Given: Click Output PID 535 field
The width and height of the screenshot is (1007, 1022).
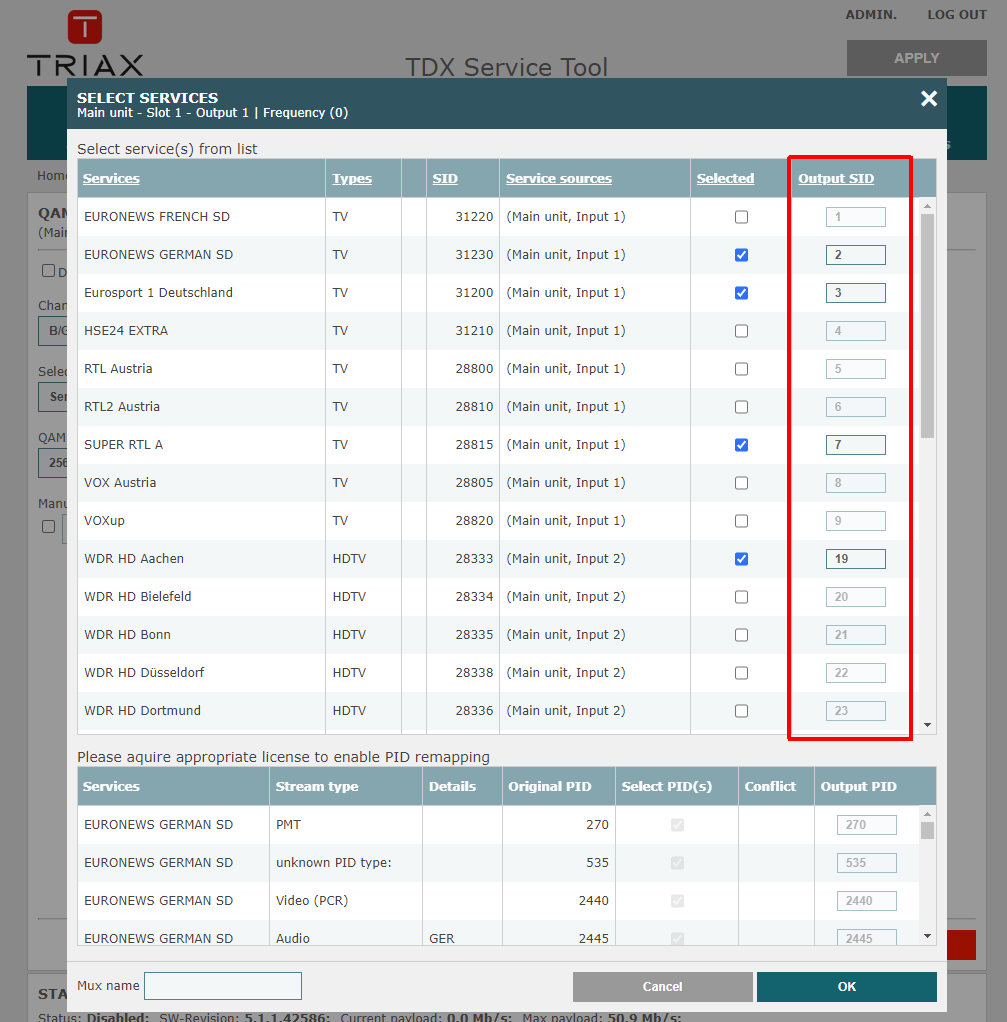Looking at the screenshot, I should click(867, 862).
